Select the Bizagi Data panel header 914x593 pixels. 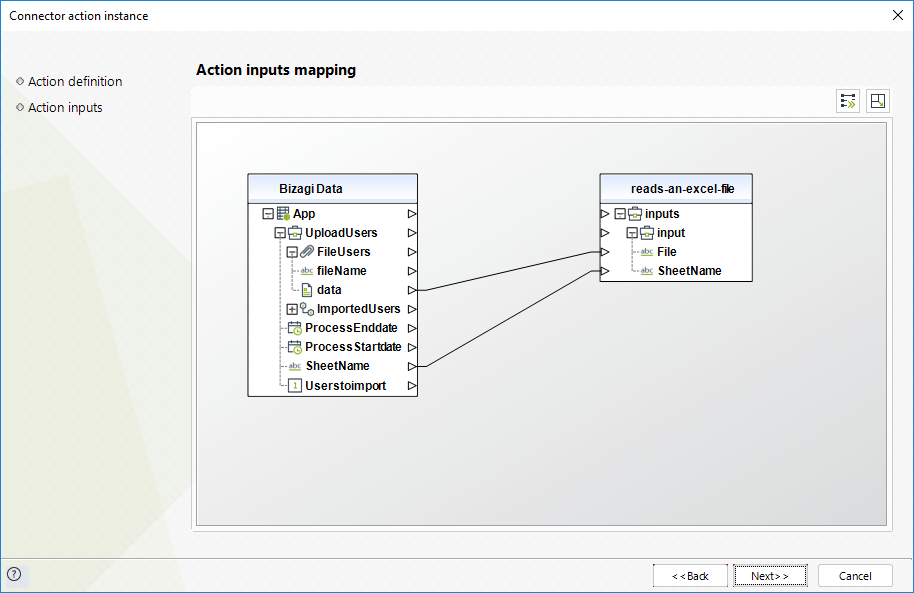tap(333, 188)
